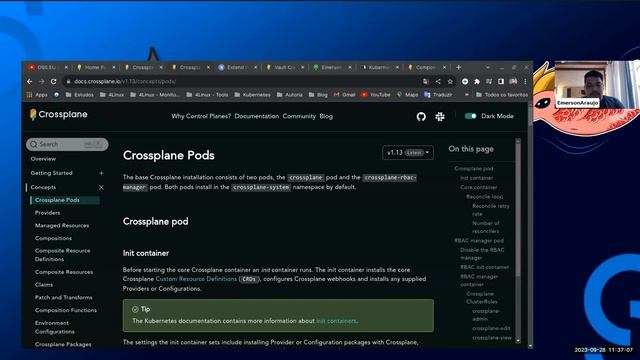Open Patch and Transforms sidebar item
Image resolution: width=640 pixels, height=360 pixels.
[64, 297]
